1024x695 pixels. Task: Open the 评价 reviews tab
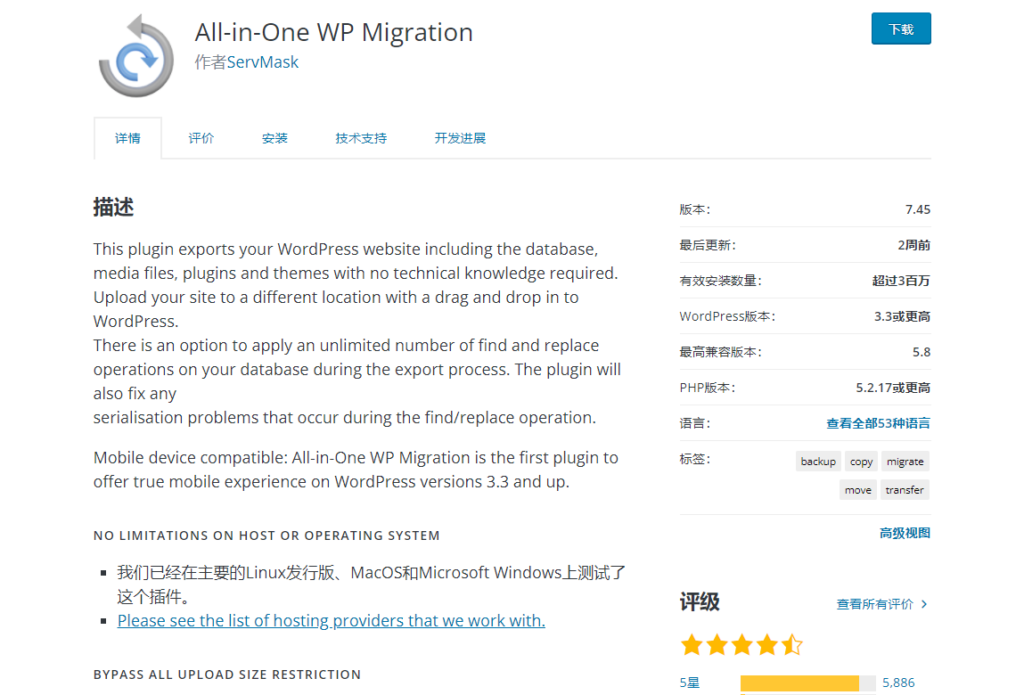click(201, 138)
